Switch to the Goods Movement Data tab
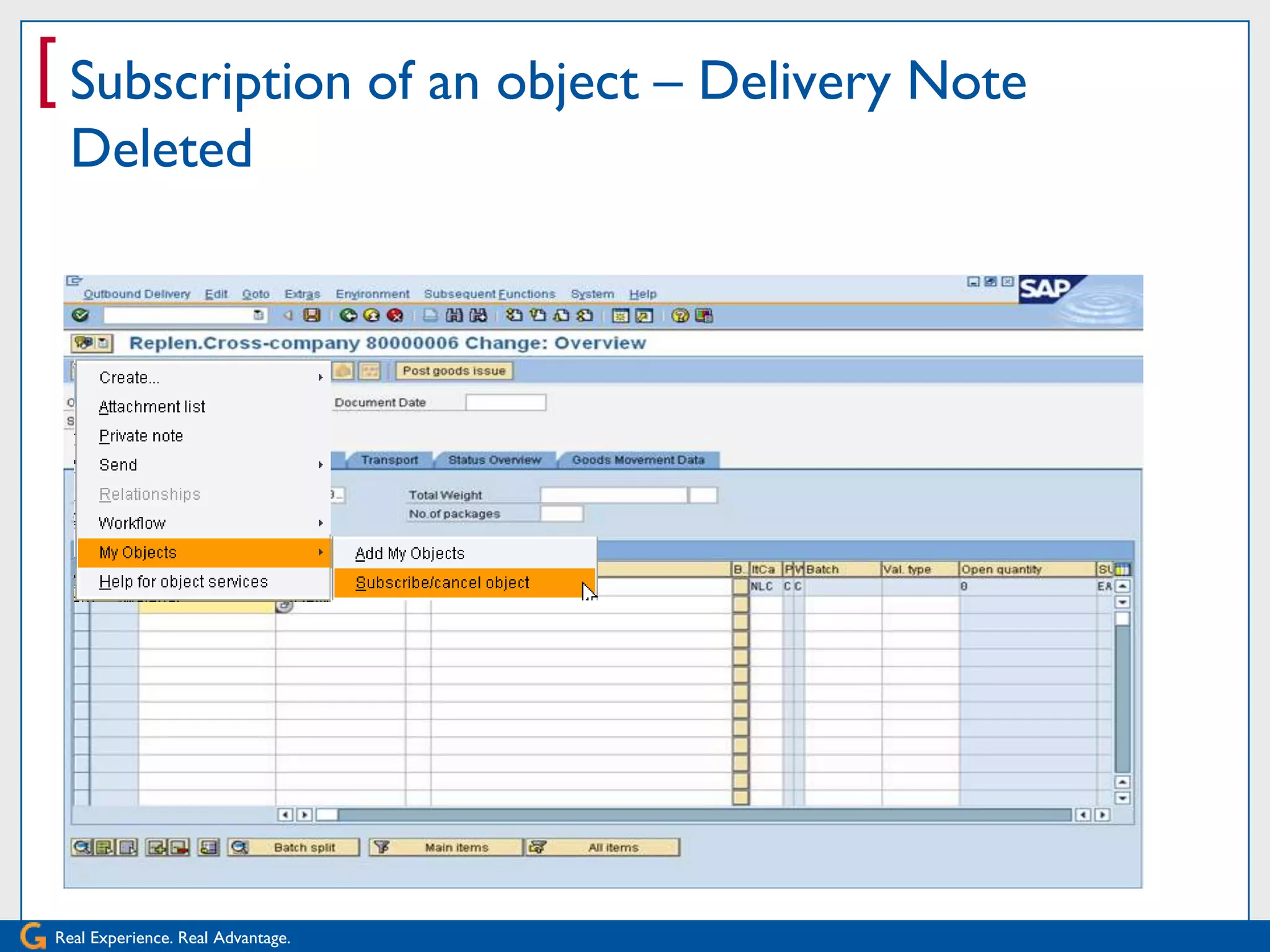Image resolution: width=1270 pixels, height=952 pixels. (638, 460)
